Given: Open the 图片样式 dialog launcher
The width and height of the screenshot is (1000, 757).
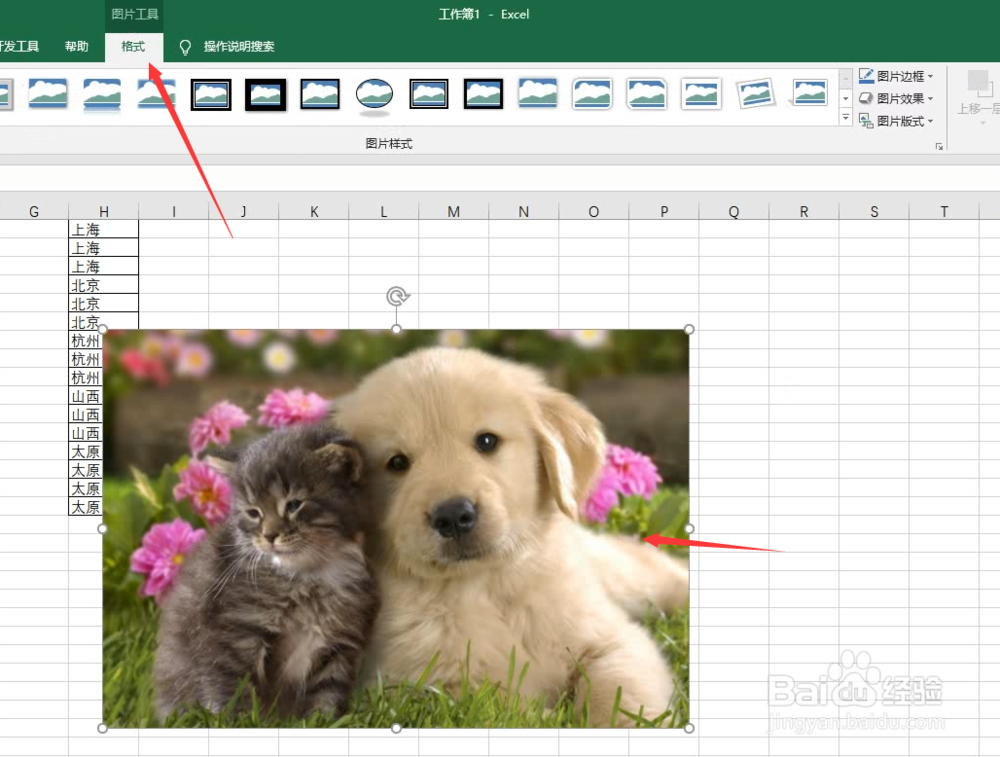Looking at the screenshot, I should tap(939, 147).
